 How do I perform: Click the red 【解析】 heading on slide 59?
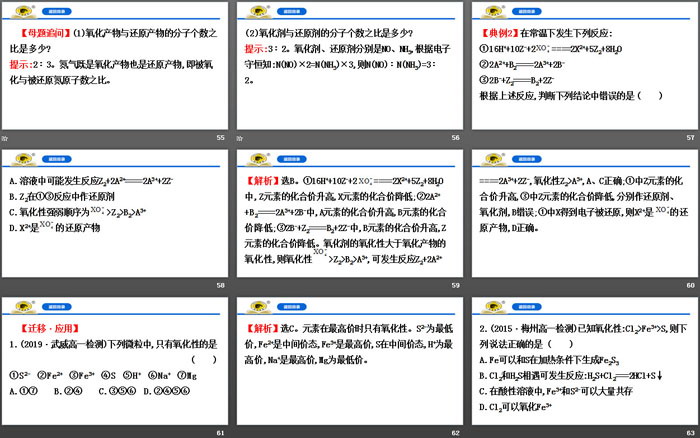262,181
